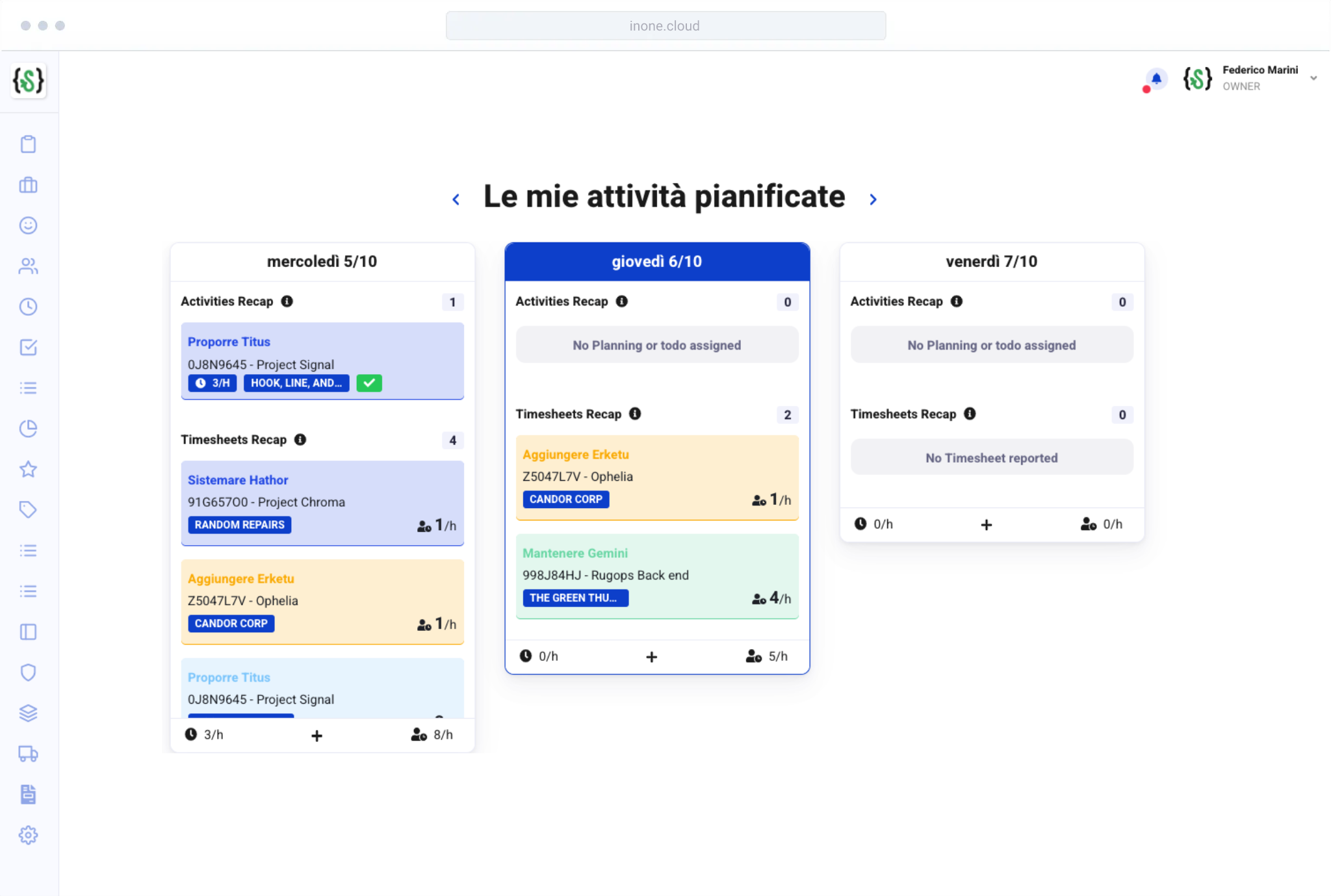Viewport: 1331px width, 896px height.
Task: Navigate forward using the right arrow
Action: point(873,199)
